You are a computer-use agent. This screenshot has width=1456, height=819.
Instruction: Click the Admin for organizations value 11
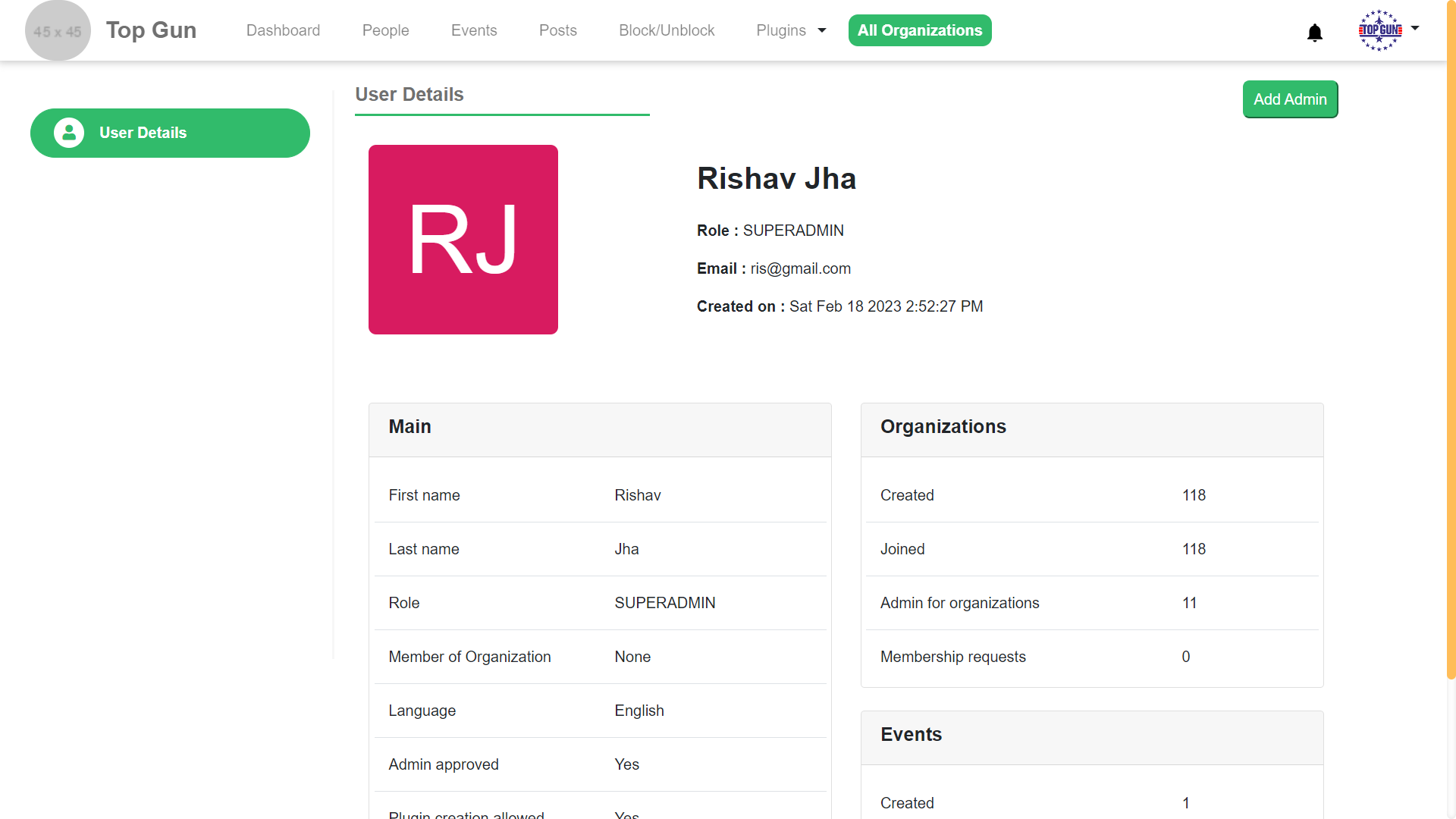[x=1189, y=603]
